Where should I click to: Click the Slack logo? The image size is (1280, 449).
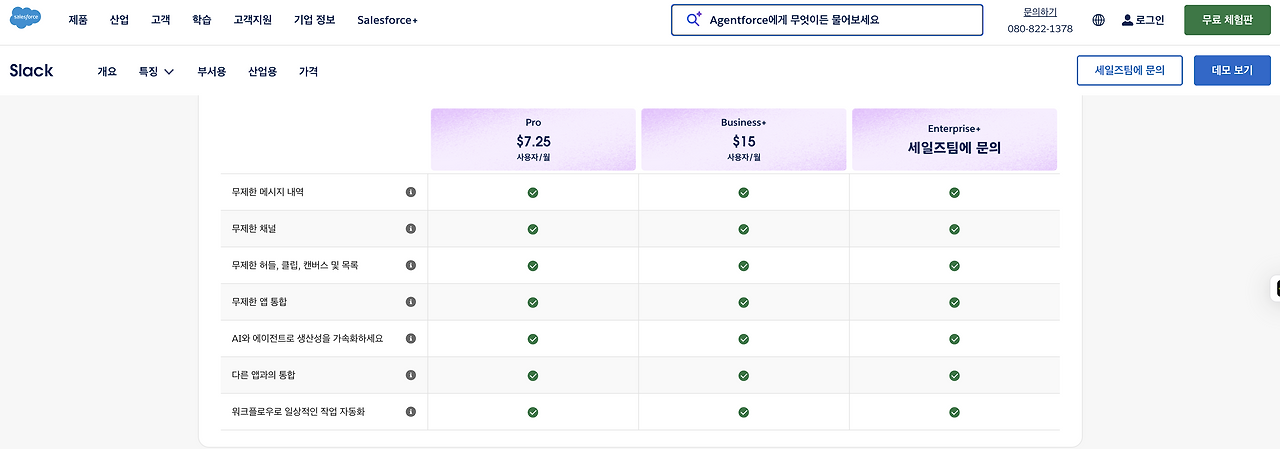click(x=32, y=71)
